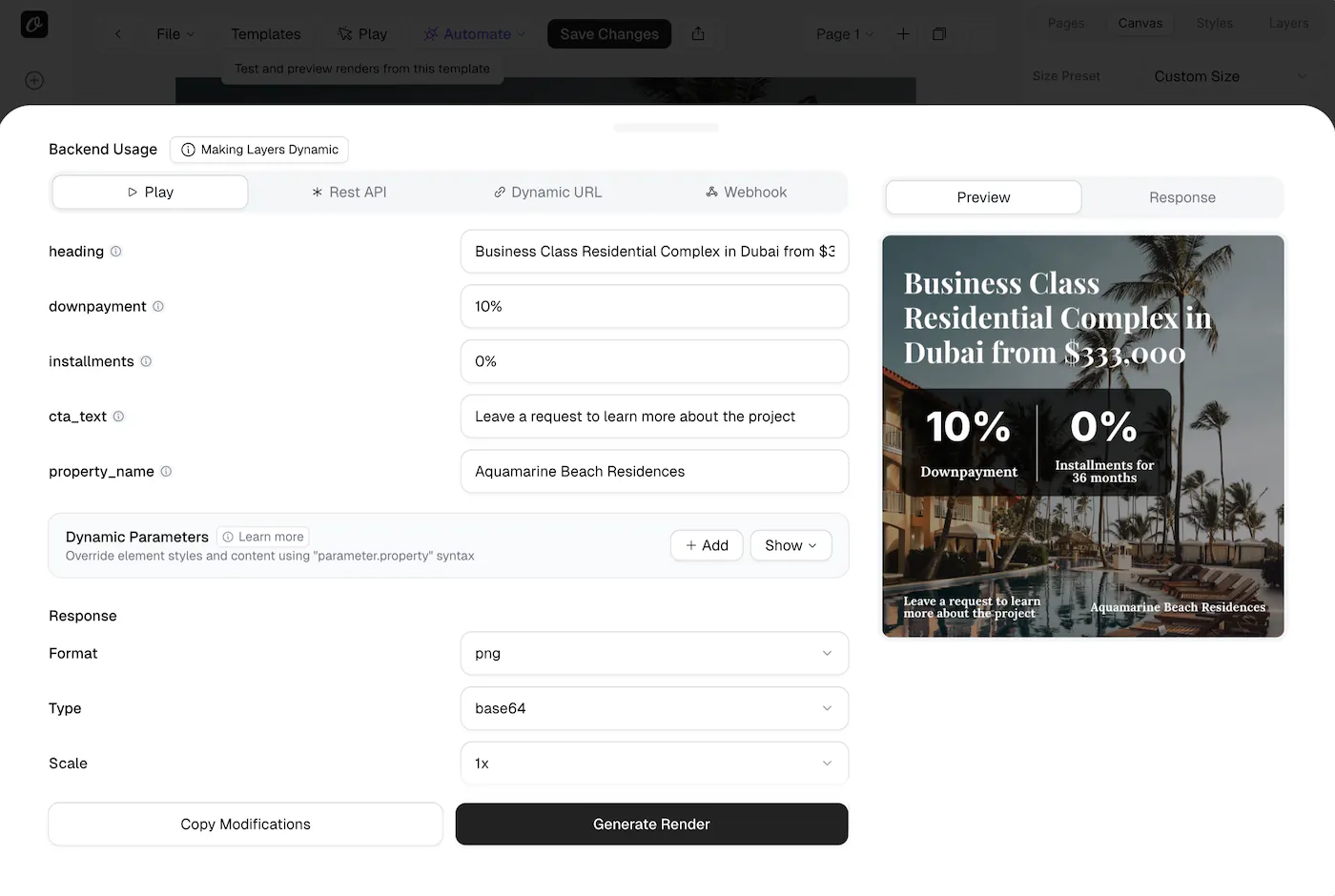Image resolution: width=1335 pixels, height=896 pixels.
Task: Open the Page 1 dropdown
Action: click(x=845, y=33)
